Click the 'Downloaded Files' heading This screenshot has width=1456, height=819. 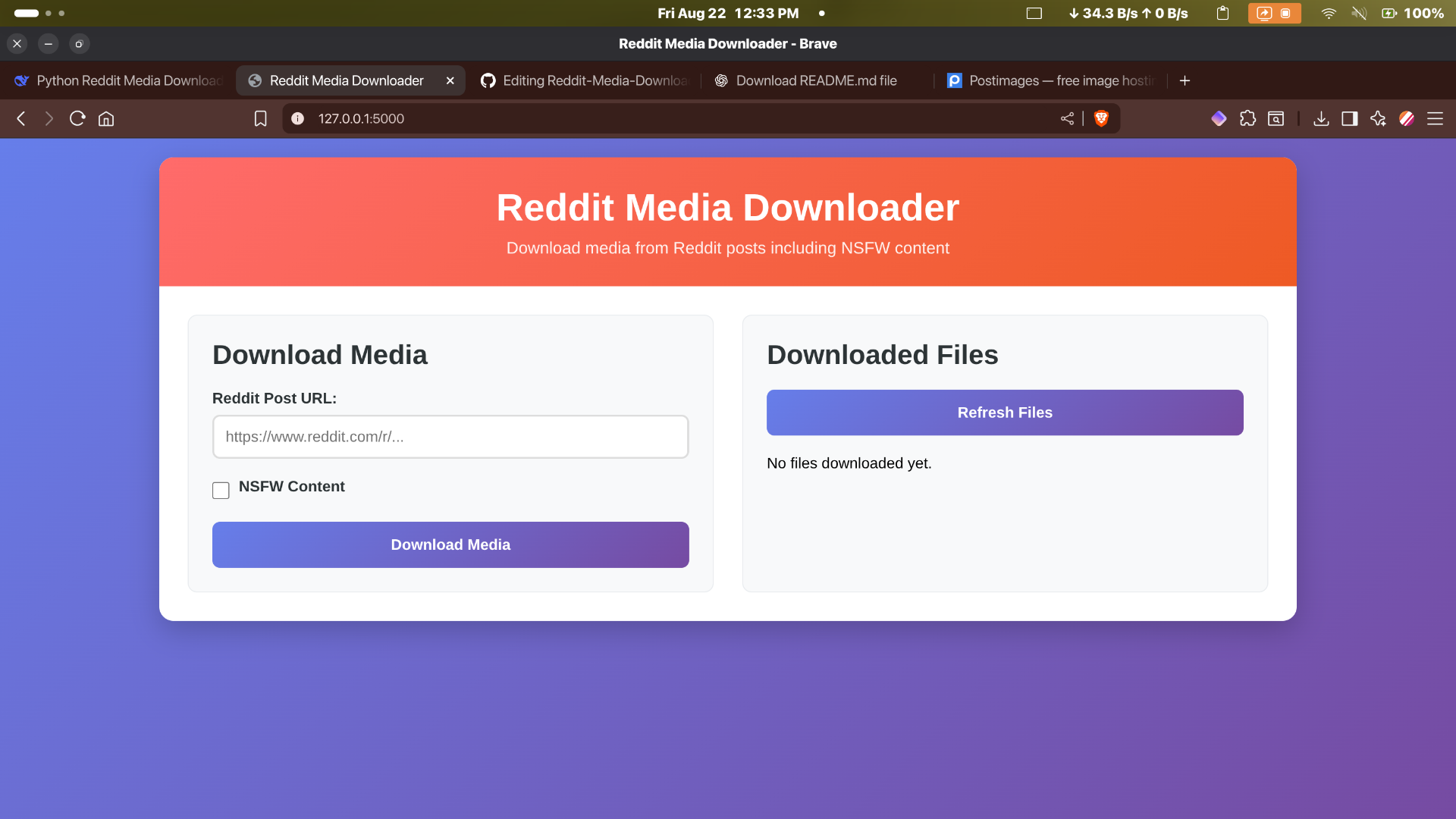882,355
